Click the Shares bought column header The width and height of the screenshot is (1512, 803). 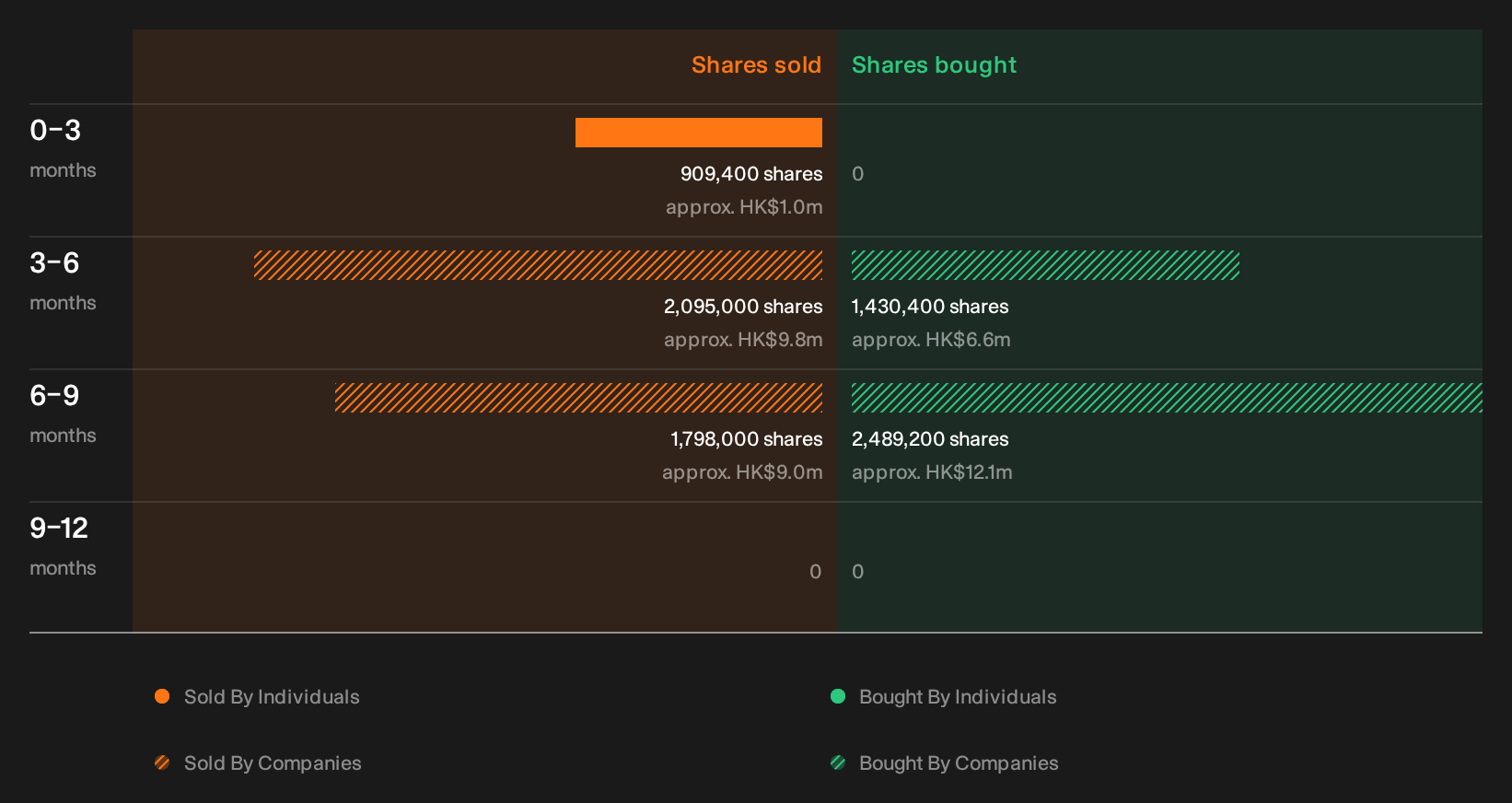coord(934,65)
